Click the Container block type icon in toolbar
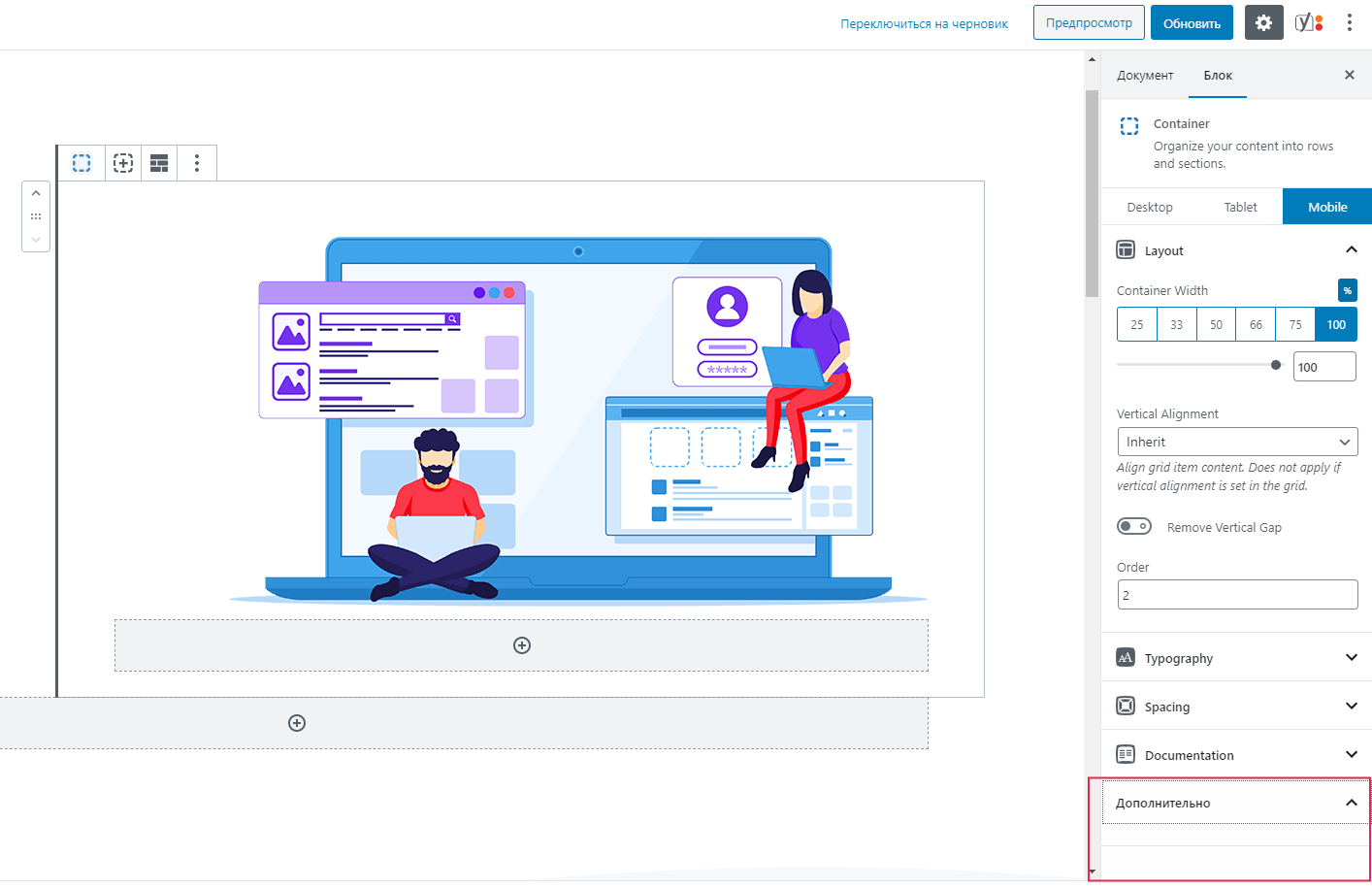1372x889 pixels. point(82,163)
